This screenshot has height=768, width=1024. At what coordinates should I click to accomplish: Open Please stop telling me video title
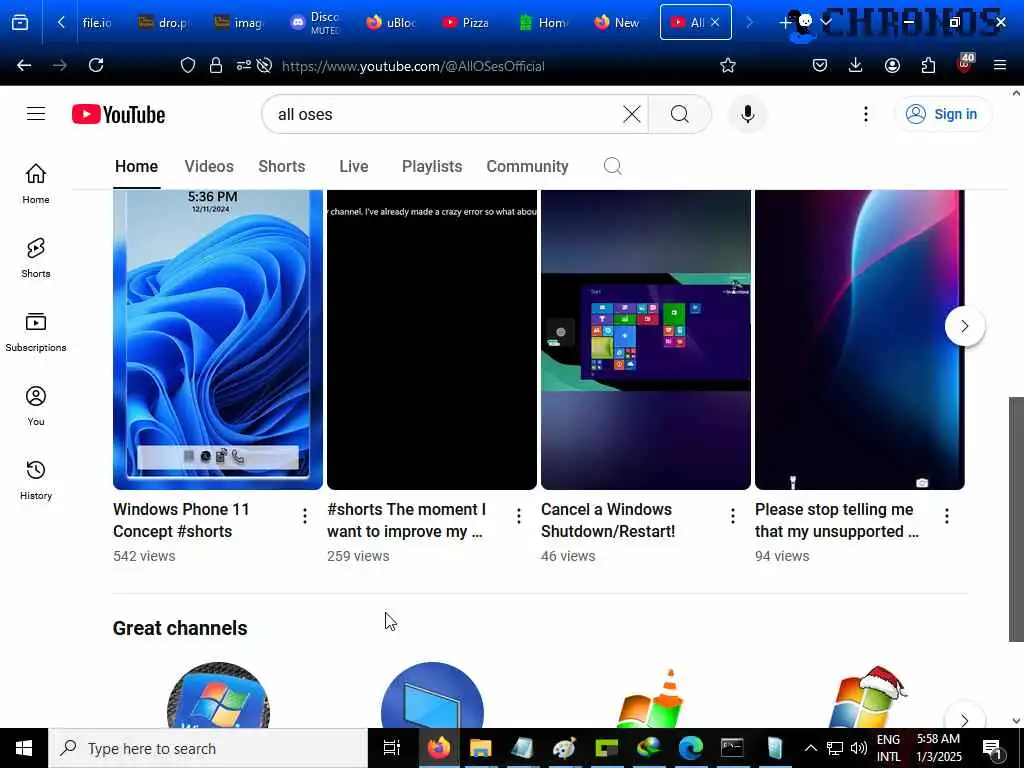(837, 520)
